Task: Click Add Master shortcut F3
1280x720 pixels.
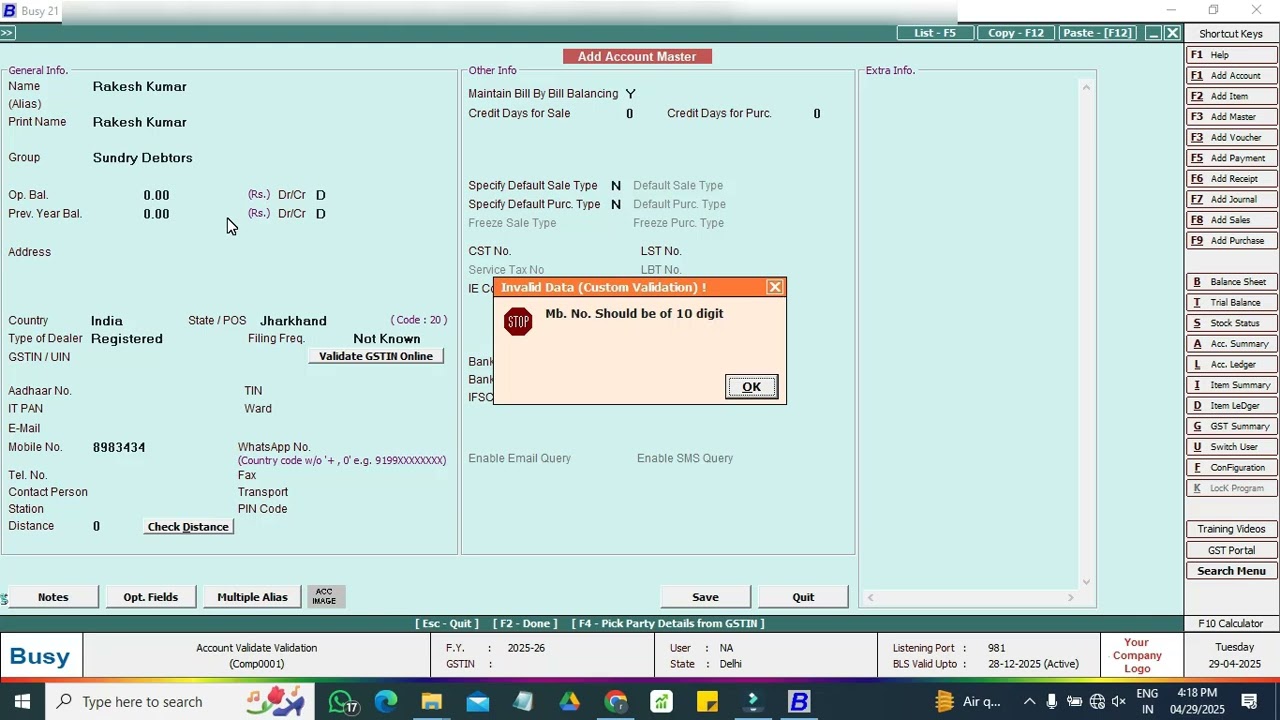Action: (1231, 117)
